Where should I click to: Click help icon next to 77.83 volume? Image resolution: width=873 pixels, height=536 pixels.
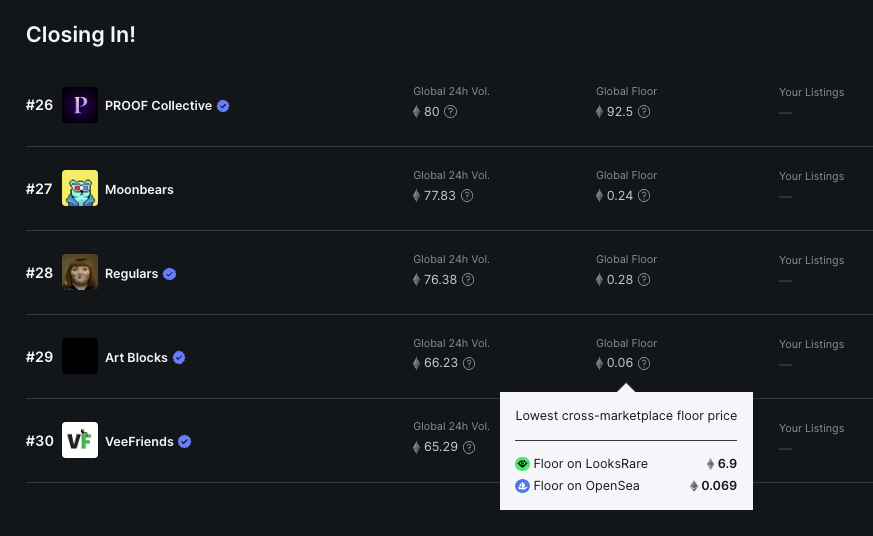point(467,196)
